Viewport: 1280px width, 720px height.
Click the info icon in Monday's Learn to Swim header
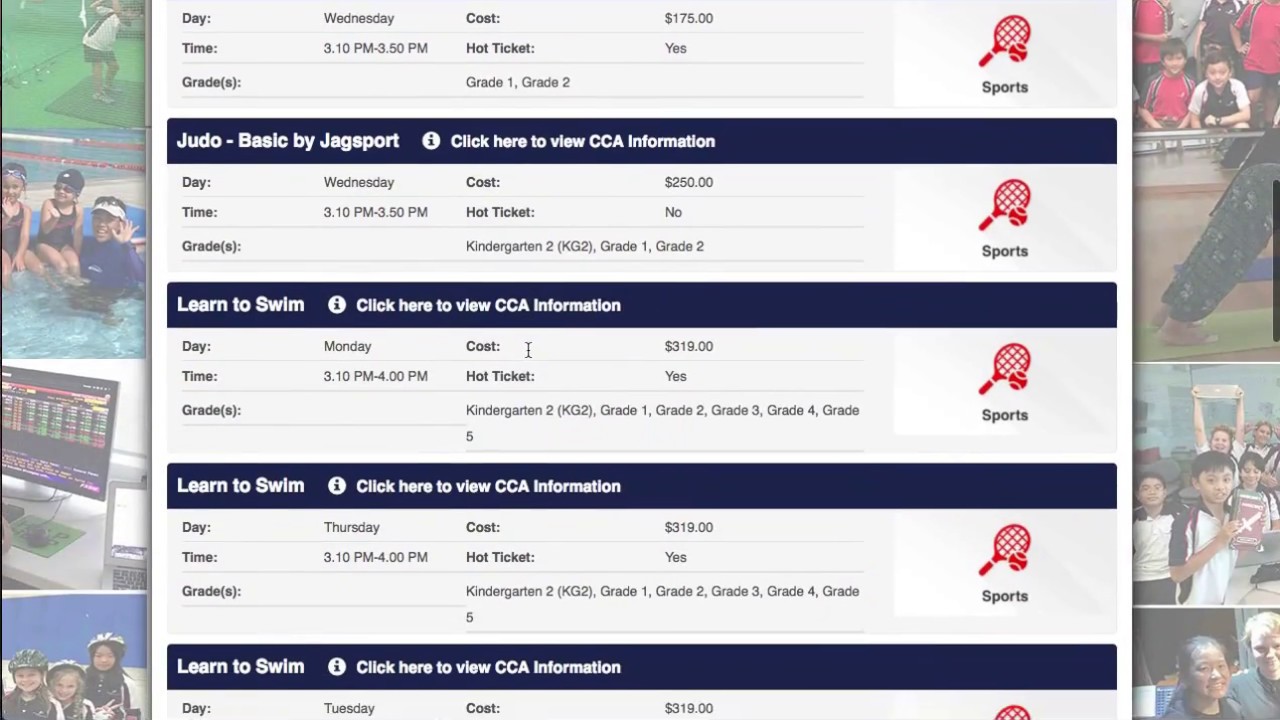coord(337,305)
